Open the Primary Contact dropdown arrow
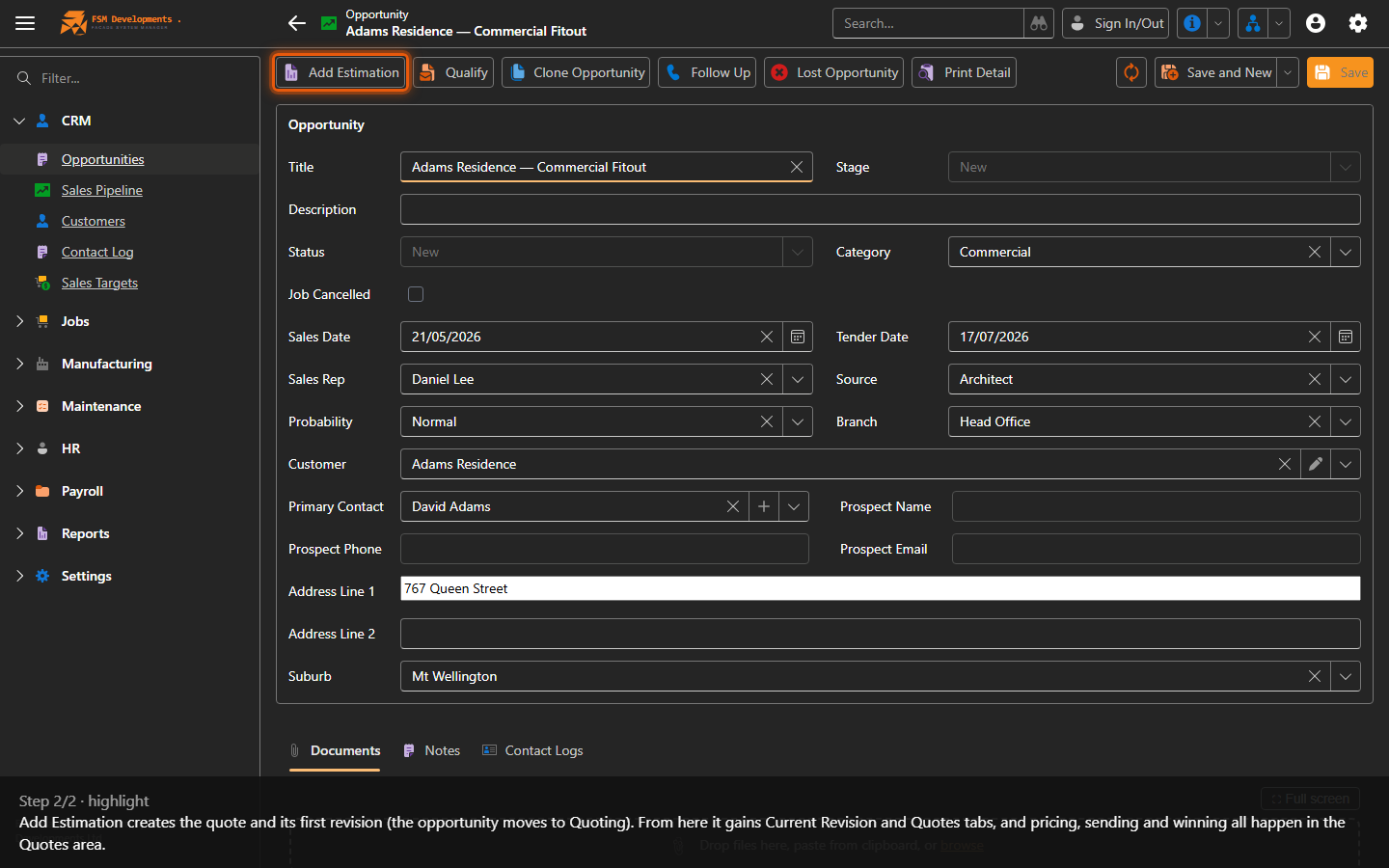The width and height of the screenshot is (1389, 868). (794, 506)
